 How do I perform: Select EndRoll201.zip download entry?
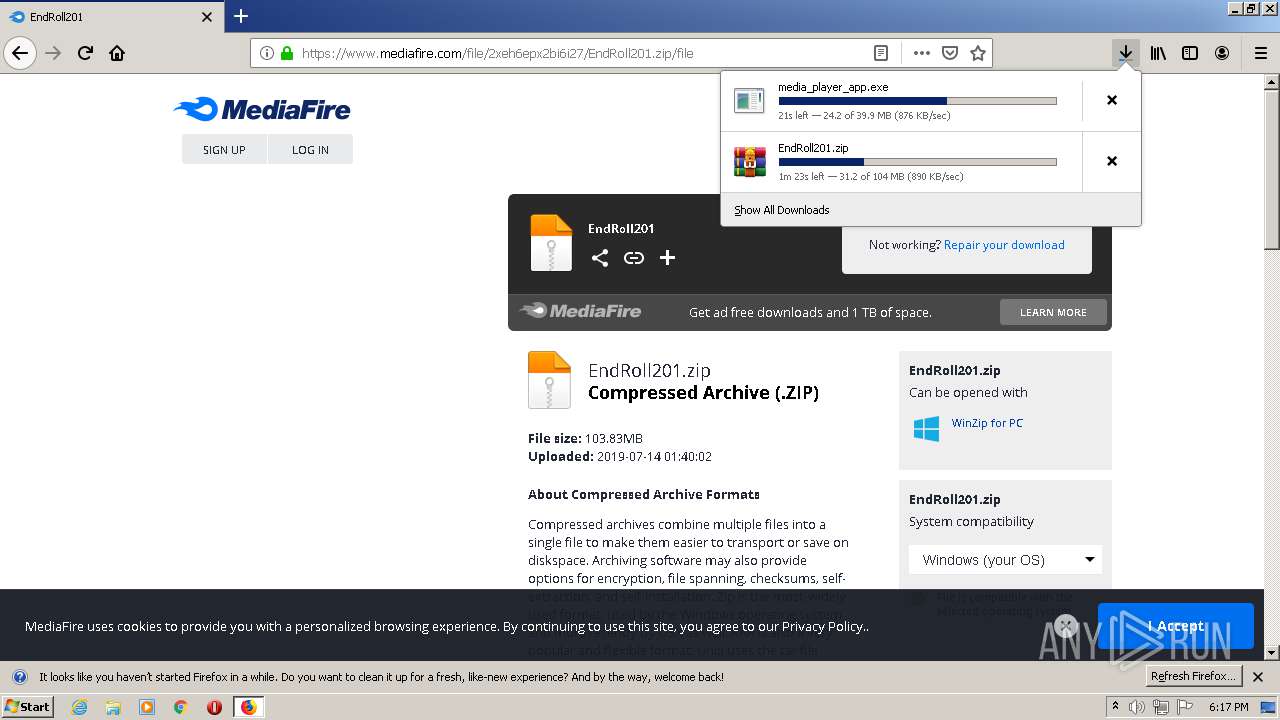point(901,162)
